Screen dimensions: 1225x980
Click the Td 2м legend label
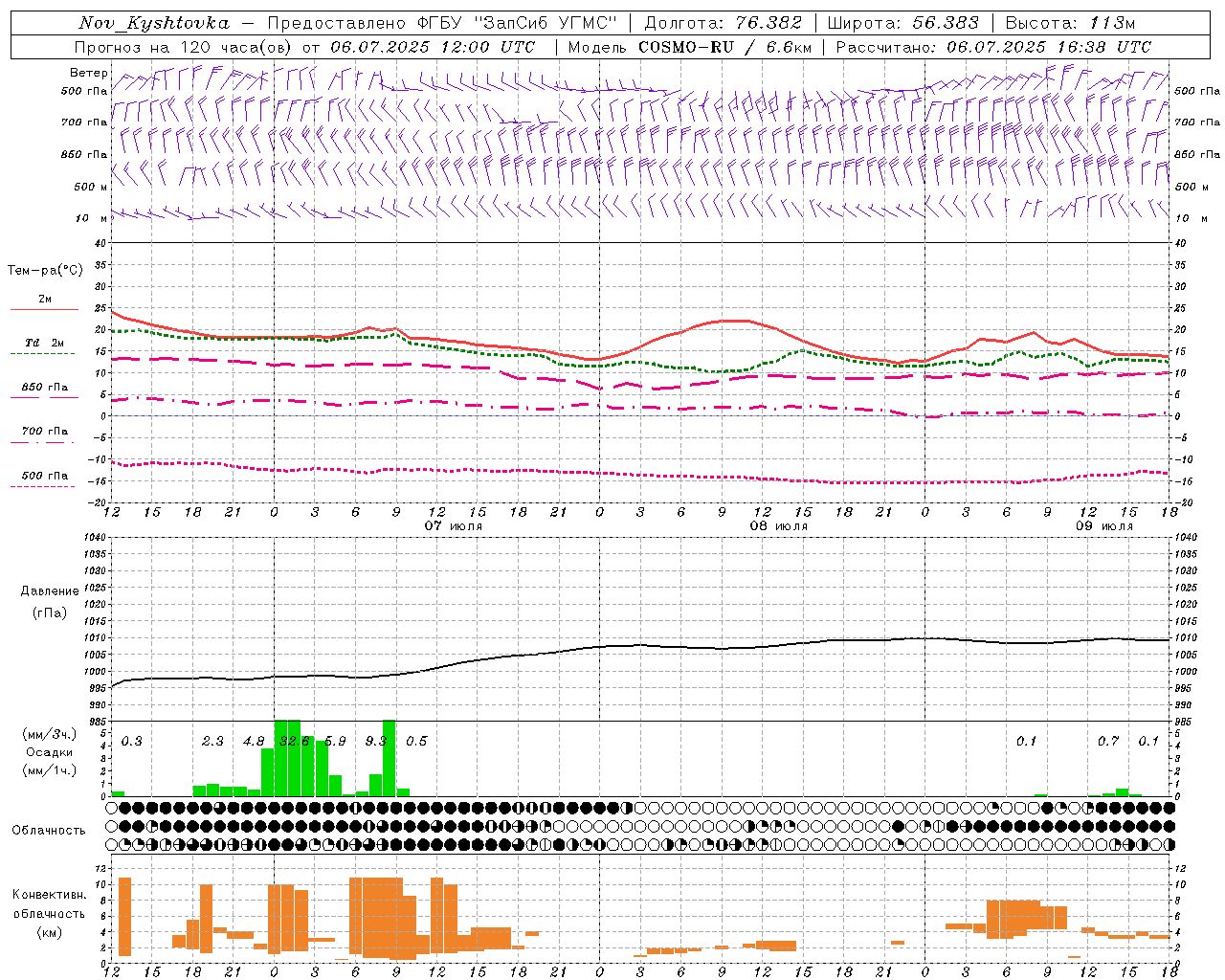[44, 343]
